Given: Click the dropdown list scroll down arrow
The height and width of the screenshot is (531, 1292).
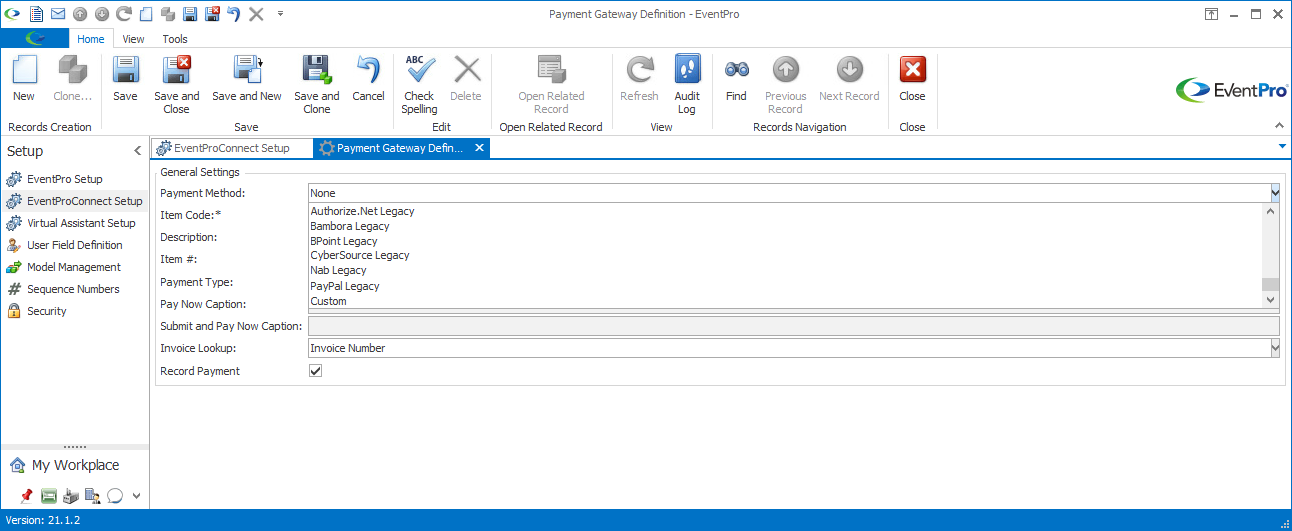Looking at the screenshot, I should click(1271, 300).
